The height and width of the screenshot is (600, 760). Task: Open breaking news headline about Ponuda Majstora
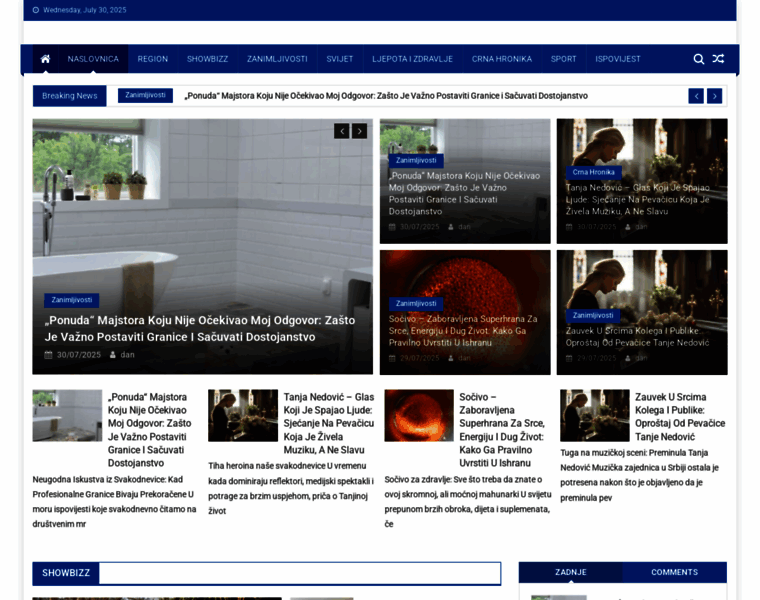coord(386,96)
